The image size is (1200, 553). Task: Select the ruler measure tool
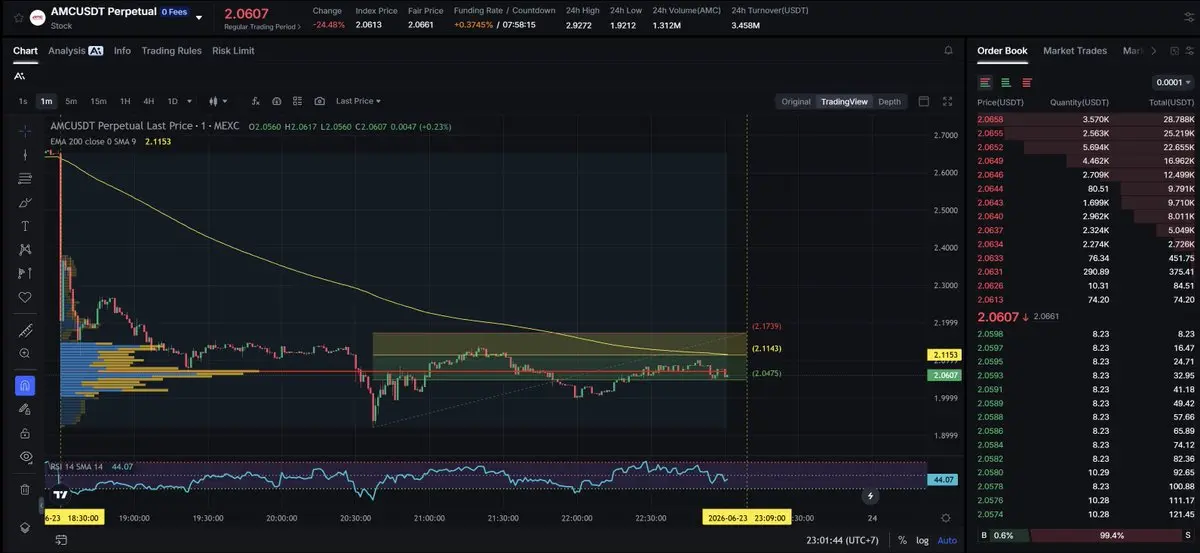[x=25, y=331]
